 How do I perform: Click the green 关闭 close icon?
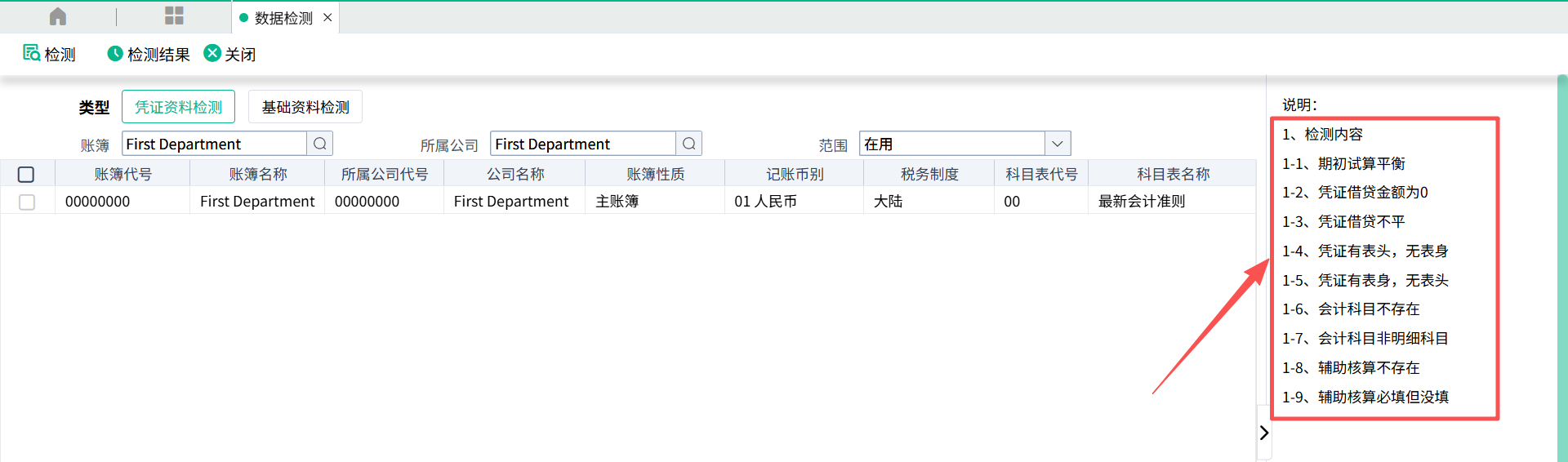[x=212, y=53]
